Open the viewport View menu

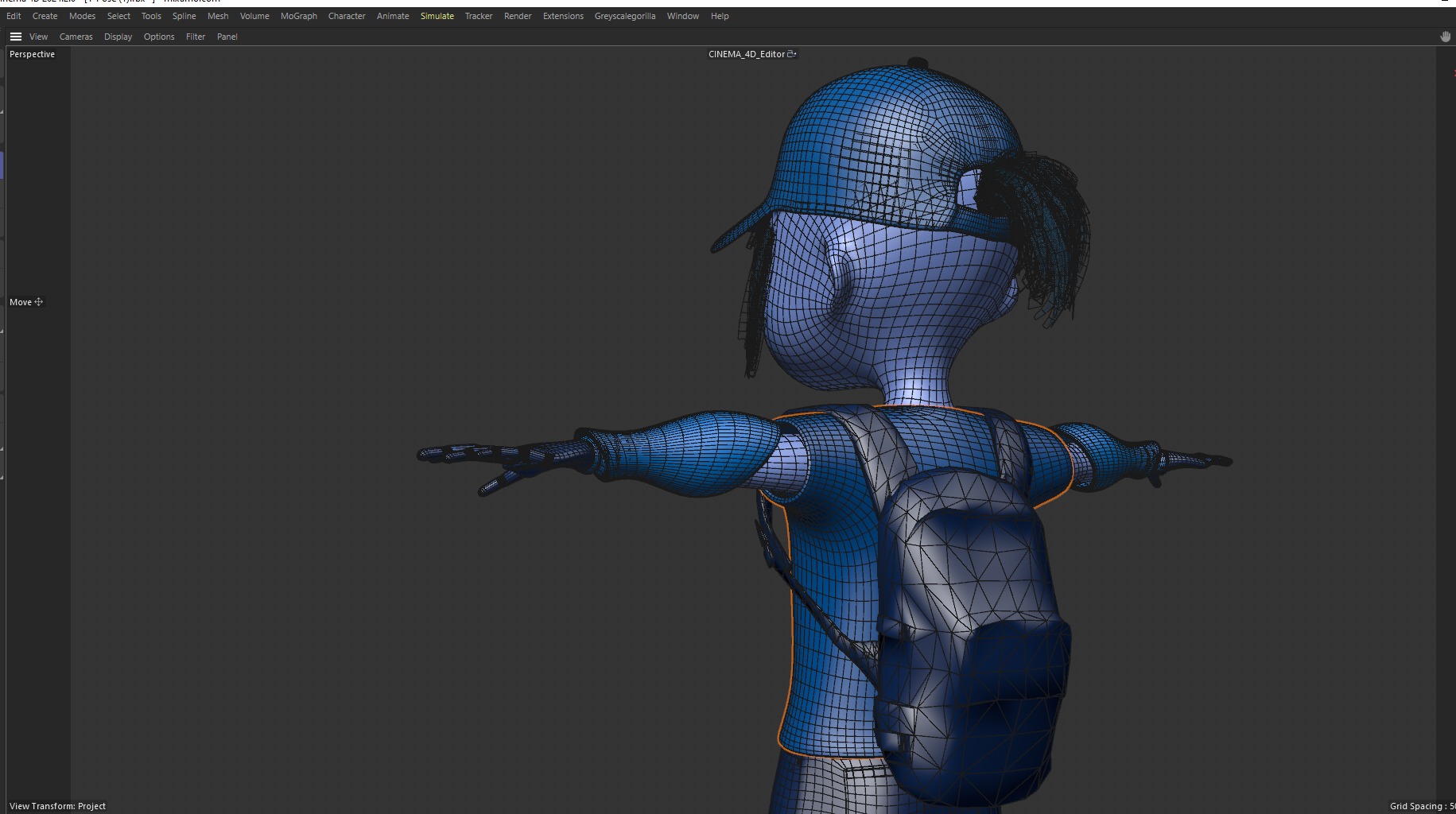point(38,37)
